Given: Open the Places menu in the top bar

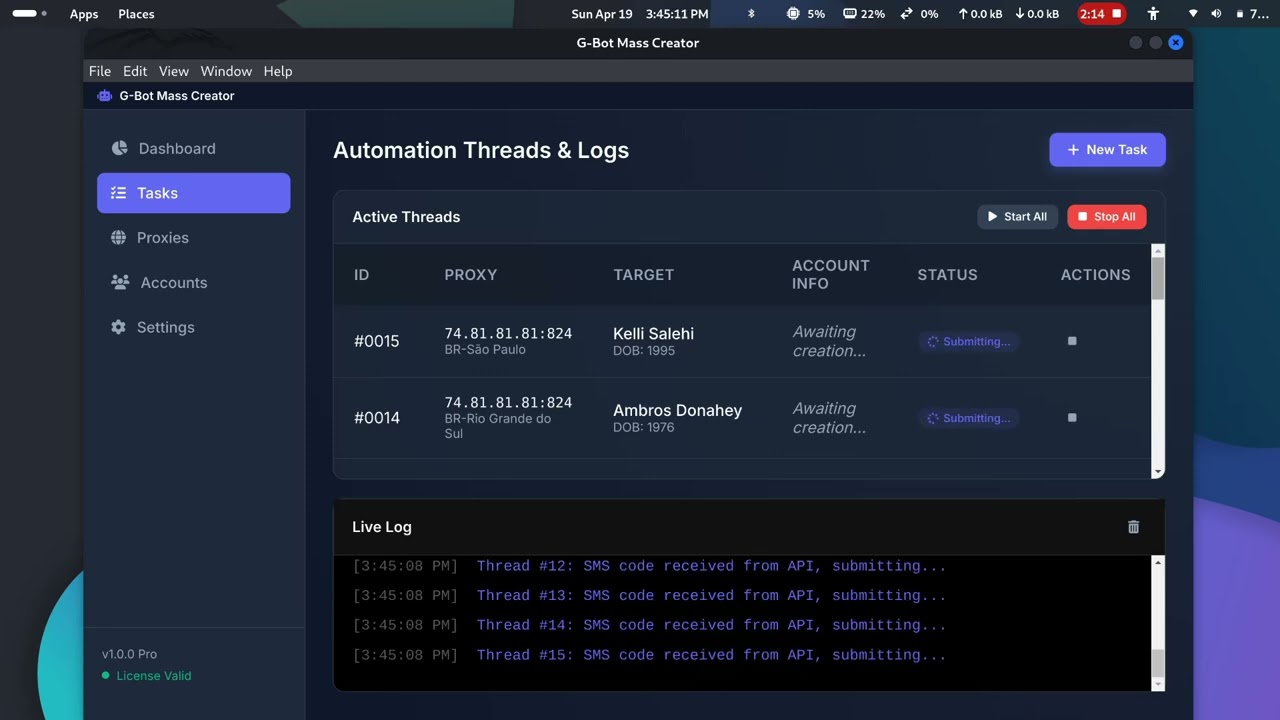Looking at the screenshot, I should (136, 14).
